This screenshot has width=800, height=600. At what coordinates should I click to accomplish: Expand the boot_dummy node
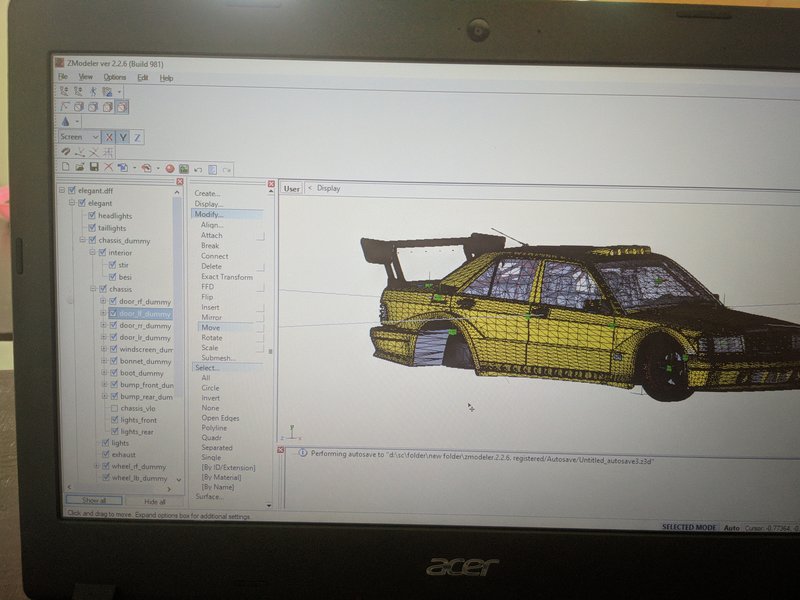(104, 372)
